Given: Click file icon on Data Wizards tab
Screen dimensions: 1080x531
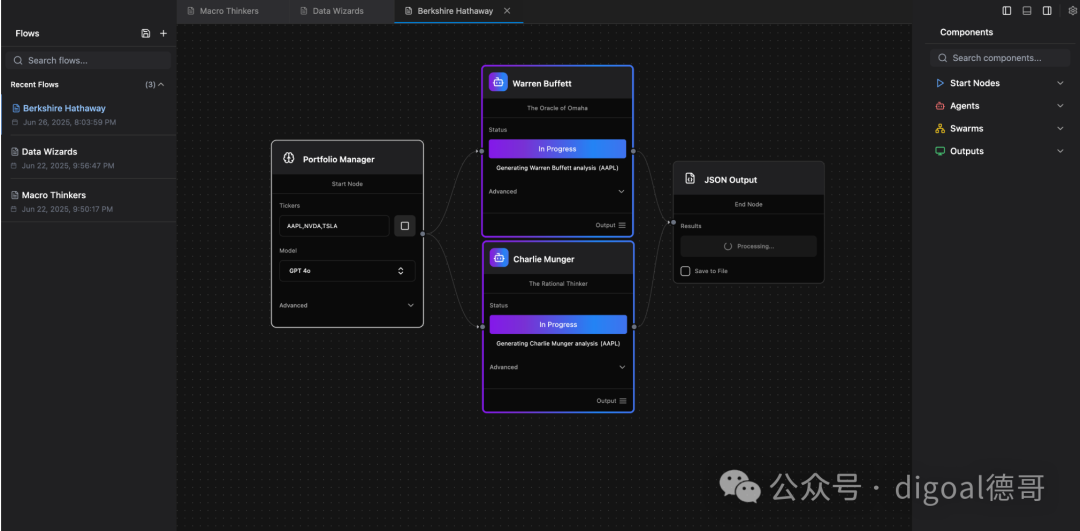Looking at the screenshot, I should point(304,11).
